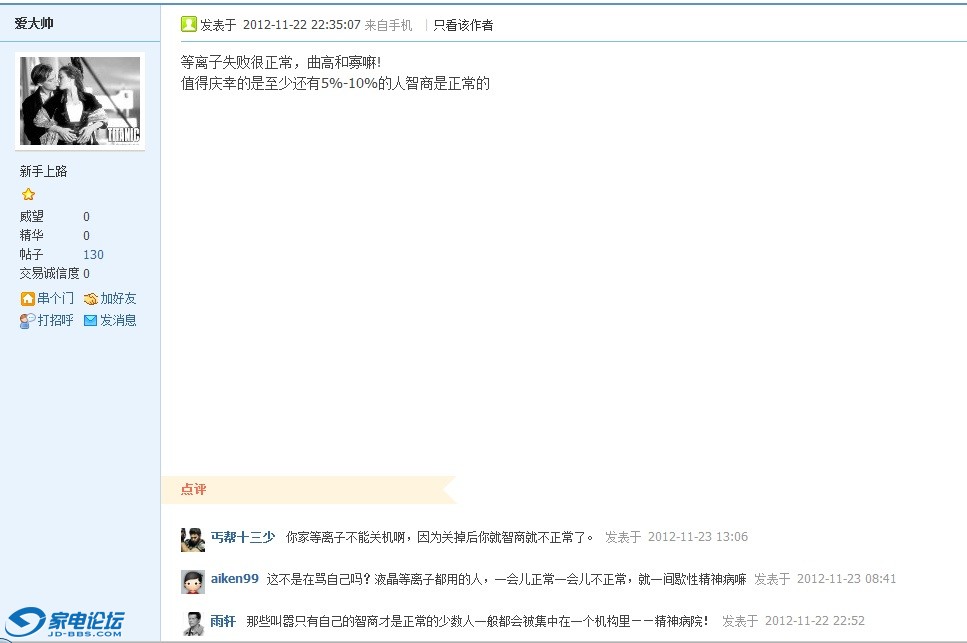The width and height of the screenshot is (967, 643).
Task: Click the 家电论坛 logo watermark
Action: click(65, 623)
